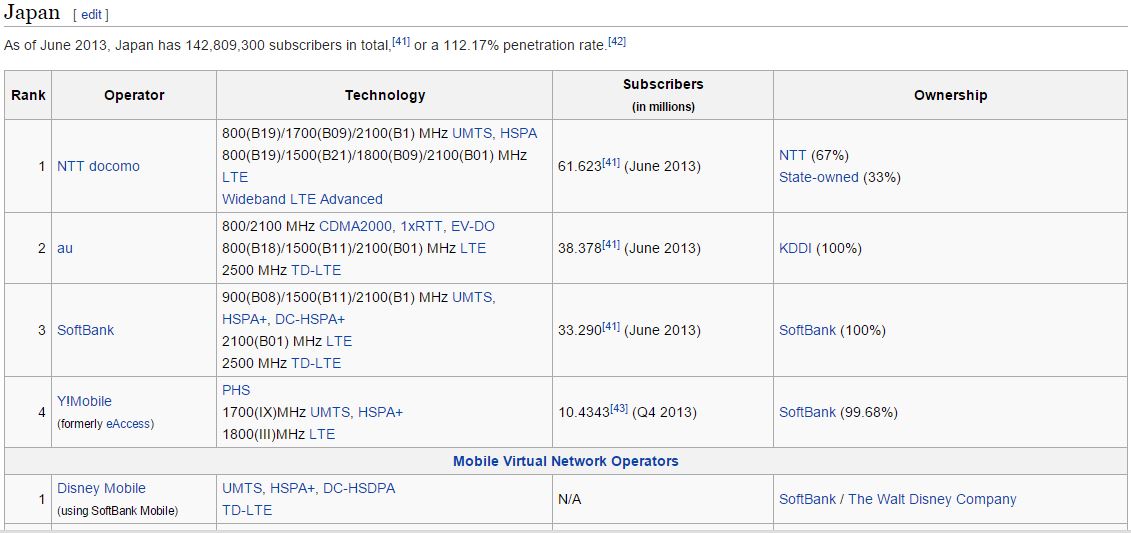1131x533 pixels.
Task: Click '(using SoftBank Mobile)' text
Action: (x=118, y=511)
